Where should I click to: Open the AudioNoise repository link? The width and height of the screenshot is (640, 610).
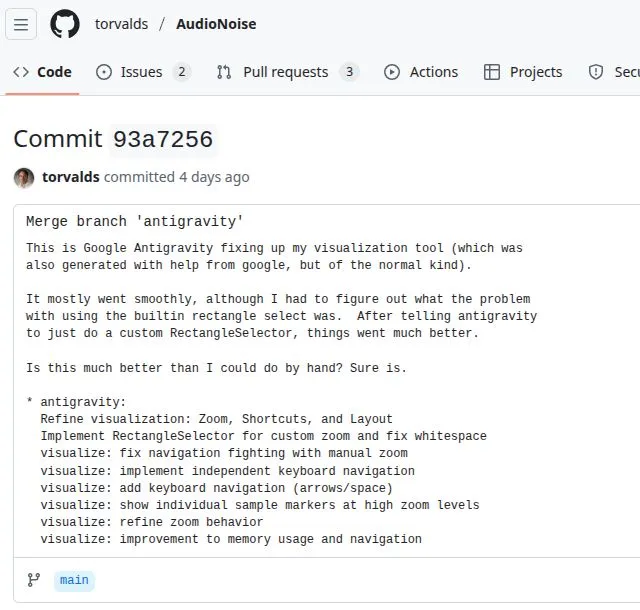[x=216, y=24]
